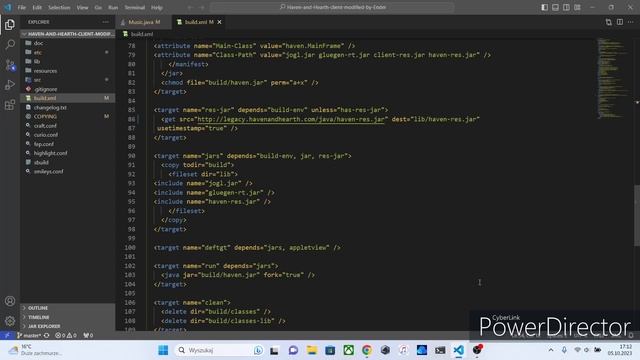Click the remote window status icon
Viewport: 640px width, 360px height.
(7, 336)
